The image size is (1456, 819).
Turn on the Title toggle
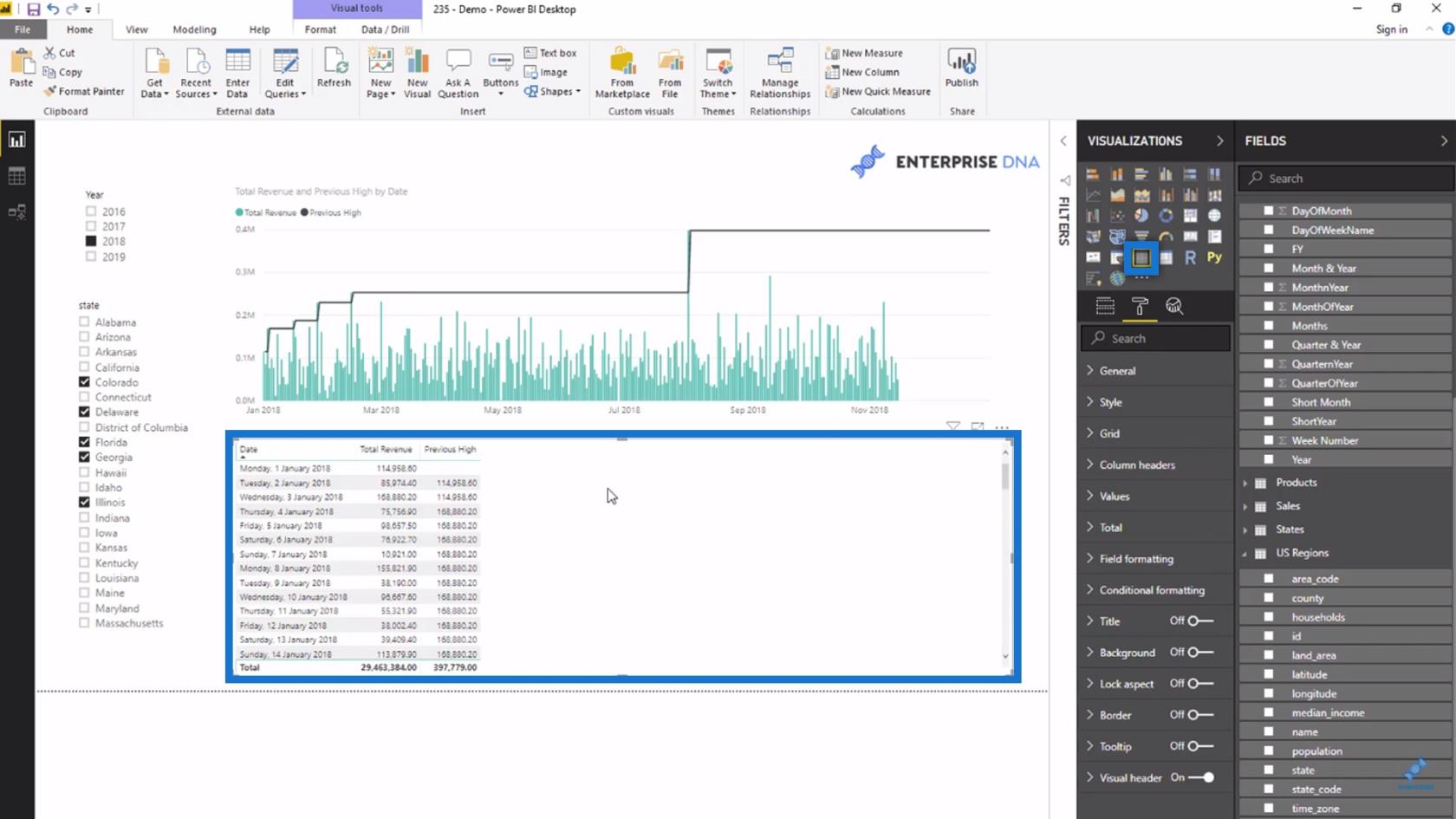1200,621
